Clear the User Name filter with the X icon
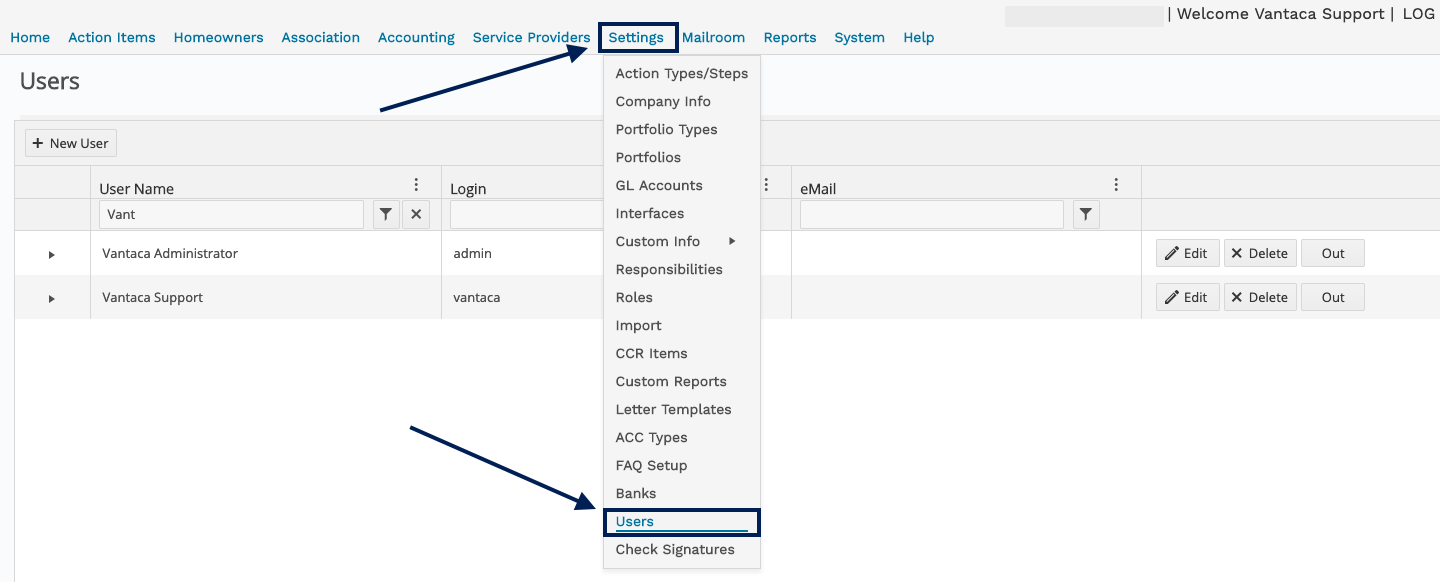 [x=416, y=214]
